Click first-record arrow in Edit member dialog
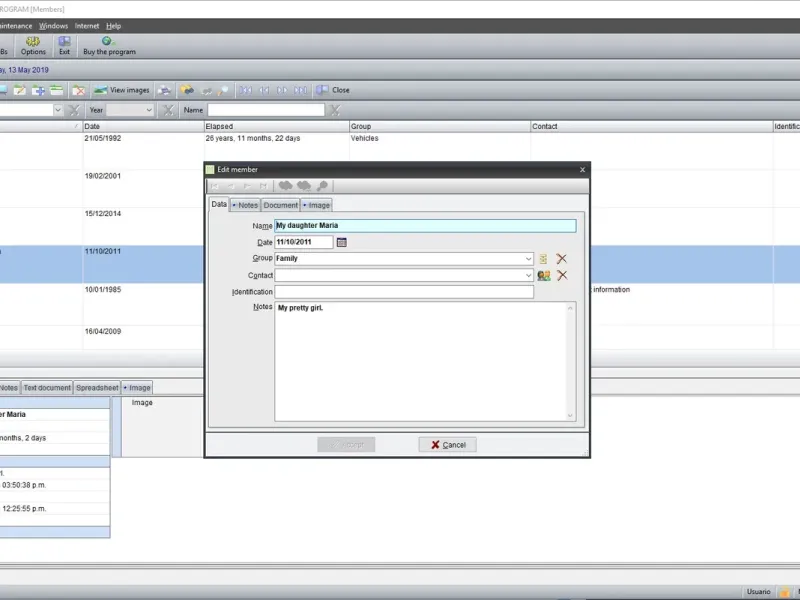This screenshot has width=800, height=600. [x=215, y=186]
